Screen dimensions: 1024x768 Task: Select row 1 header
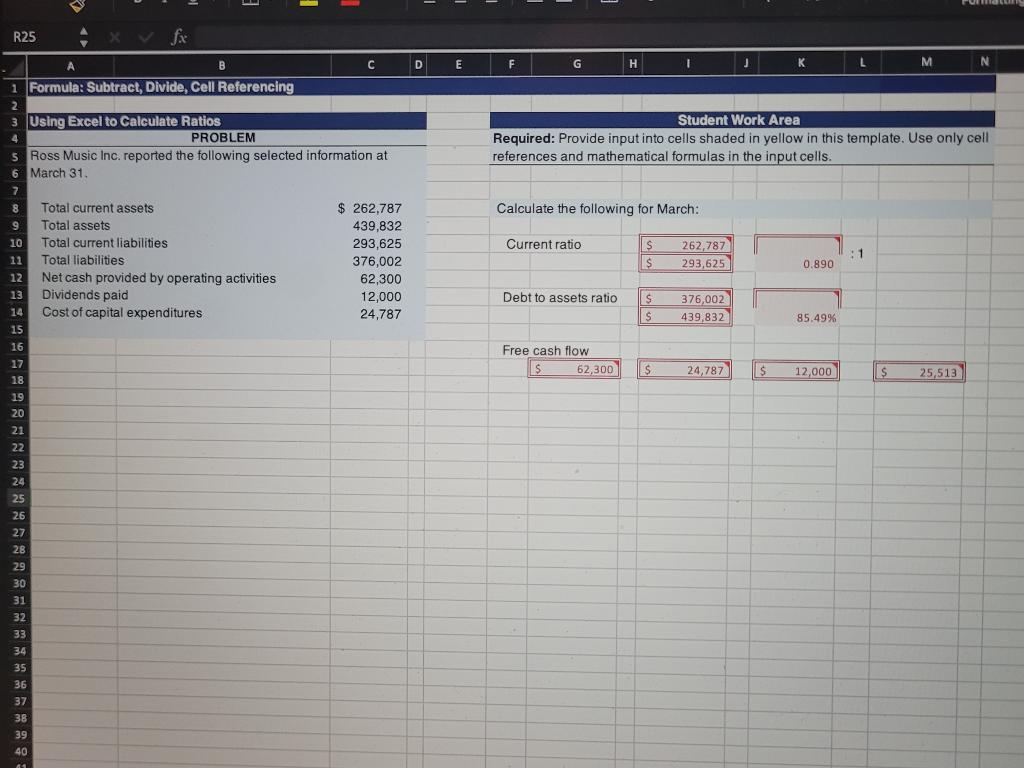click(x=14, y=88)
